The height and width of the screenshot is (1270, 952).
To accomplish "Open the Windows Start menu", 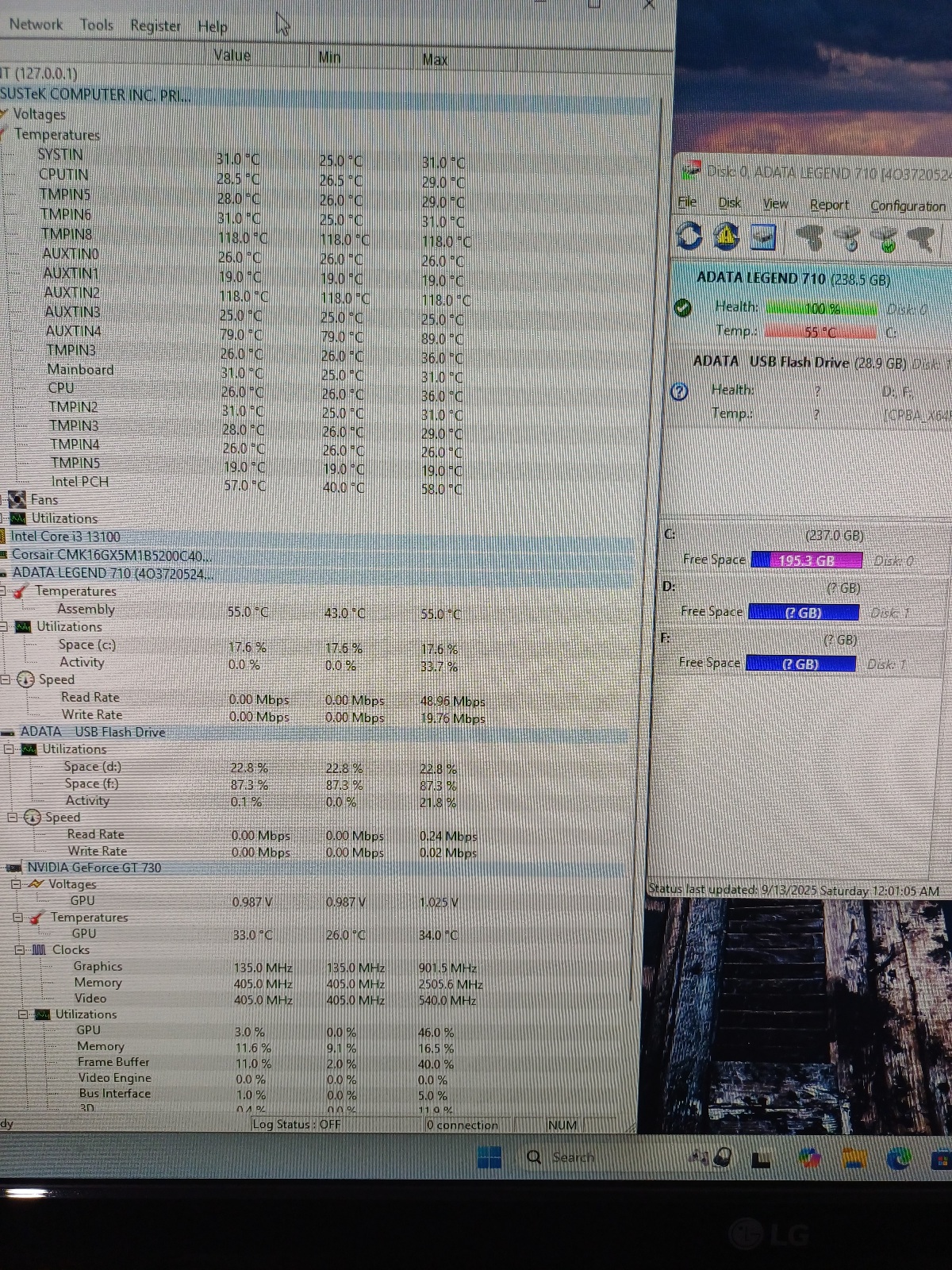I will (x=489, y=1157).
